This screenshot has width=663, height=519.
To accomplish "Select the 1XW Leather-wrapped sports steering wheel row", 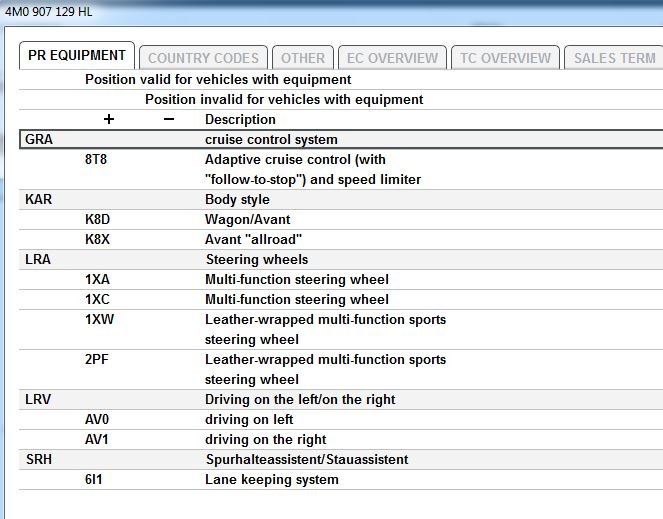I will pos(325,320).
